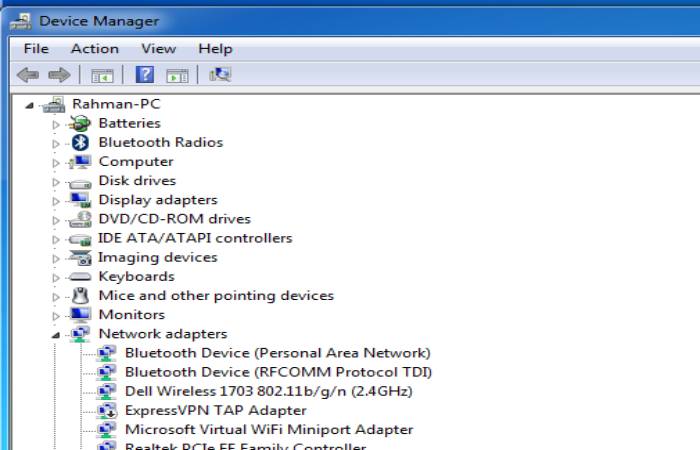
Task: Expand the Monitors category
Action: coord(56,317)
